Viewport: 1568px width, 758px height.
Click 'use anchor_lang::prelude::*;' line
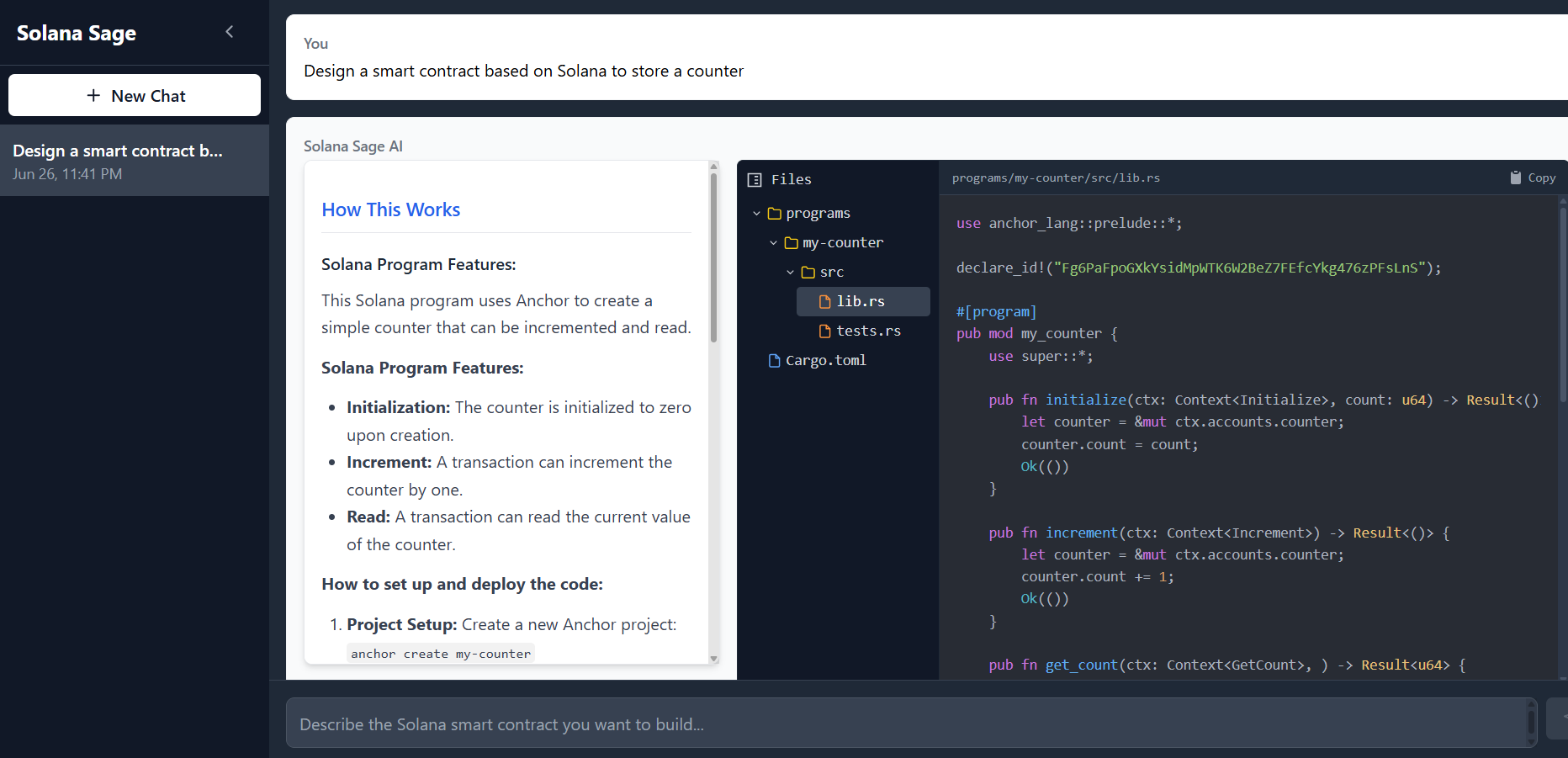[x=1069, y=223]
